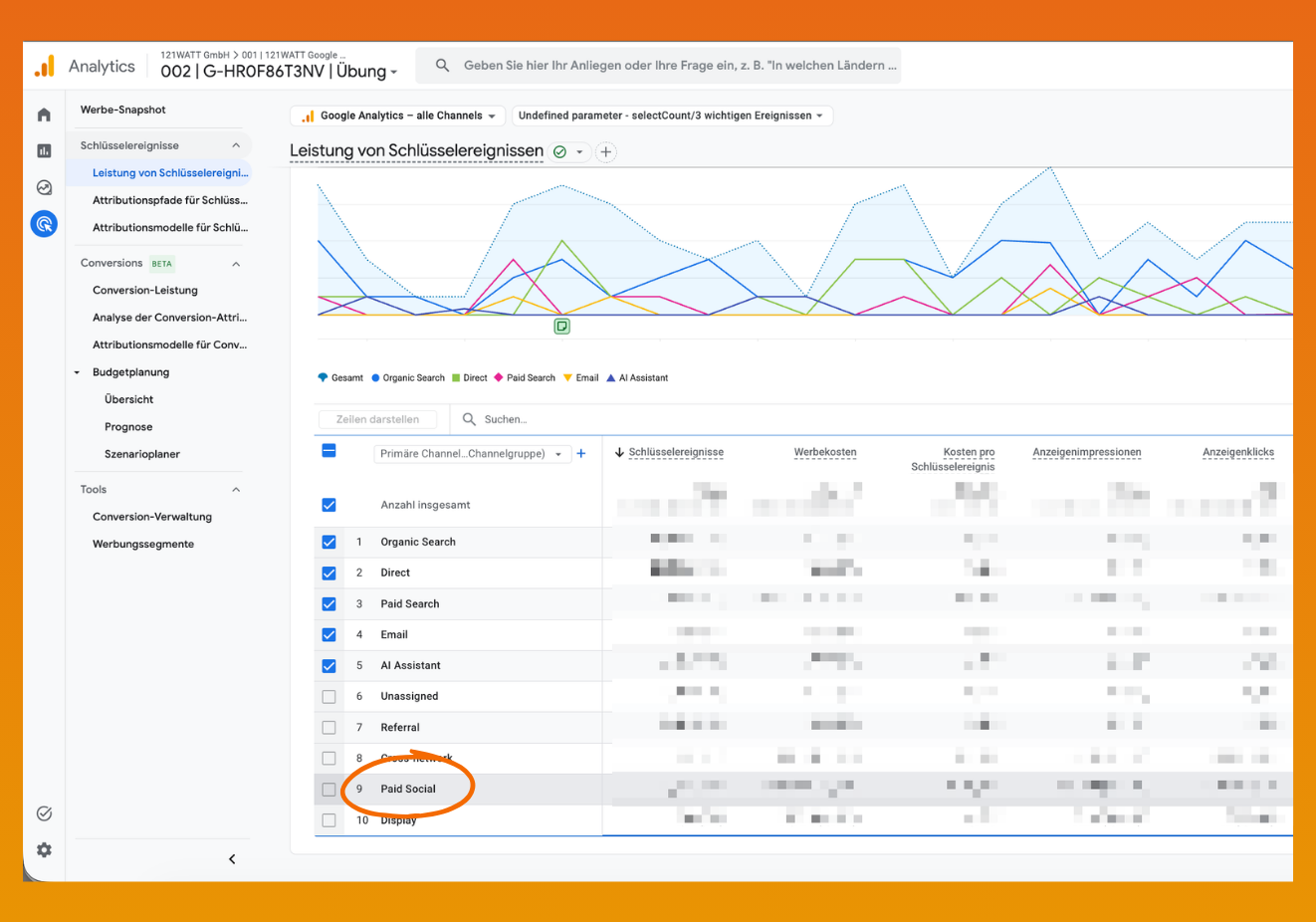
Task: Collapse the Budgetplanung tree item
Action: point(77,372)
